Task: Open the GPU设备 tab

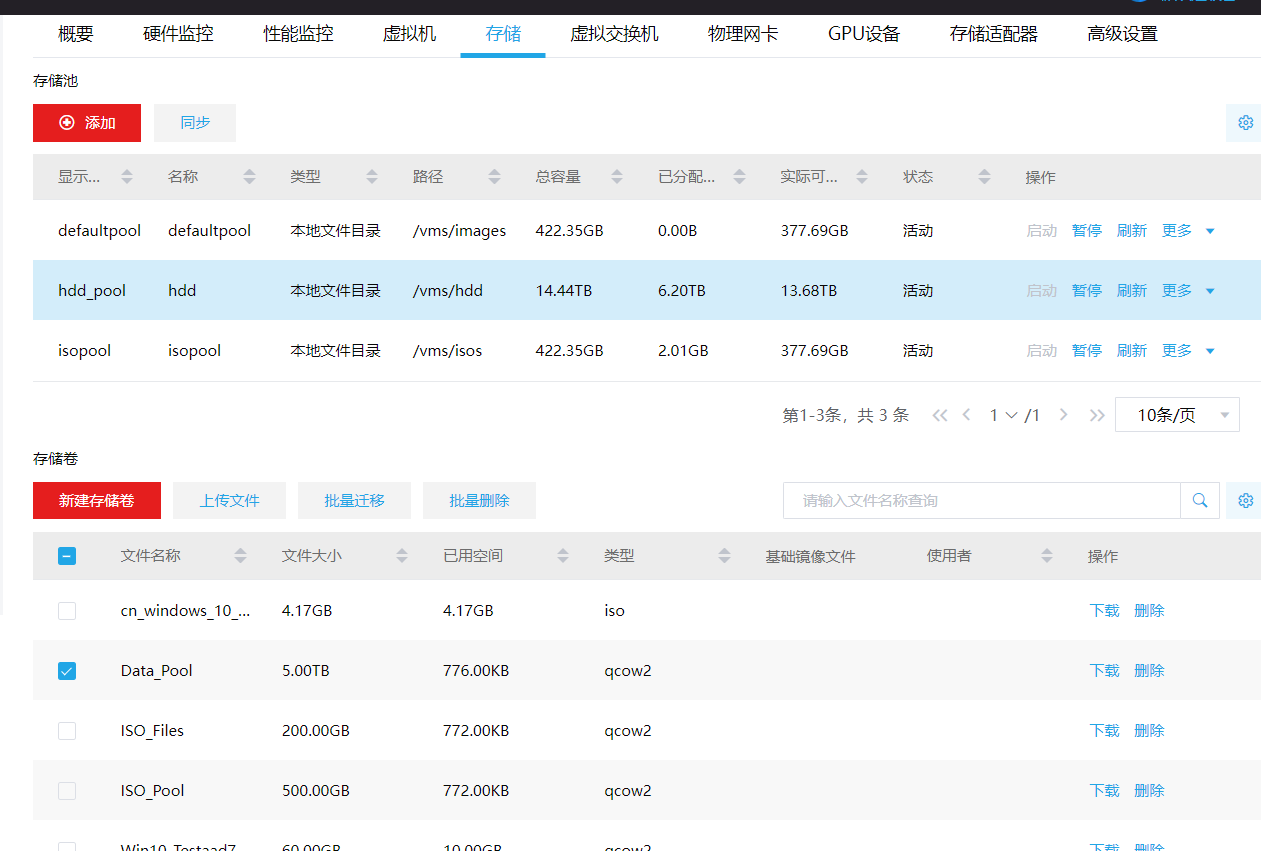Action: click(864, 34)
